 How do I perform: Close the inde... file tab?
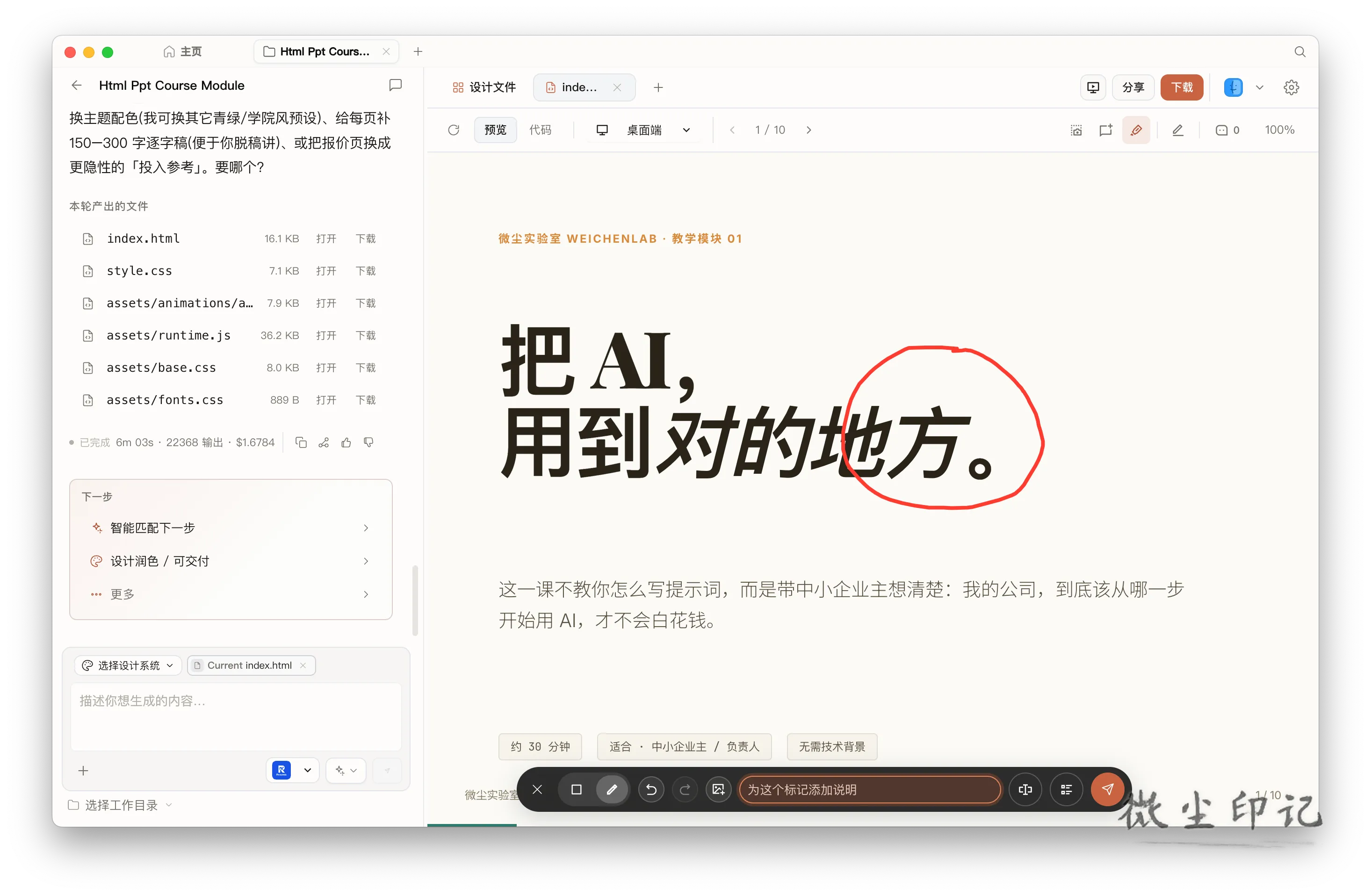(x=617, y=87)
